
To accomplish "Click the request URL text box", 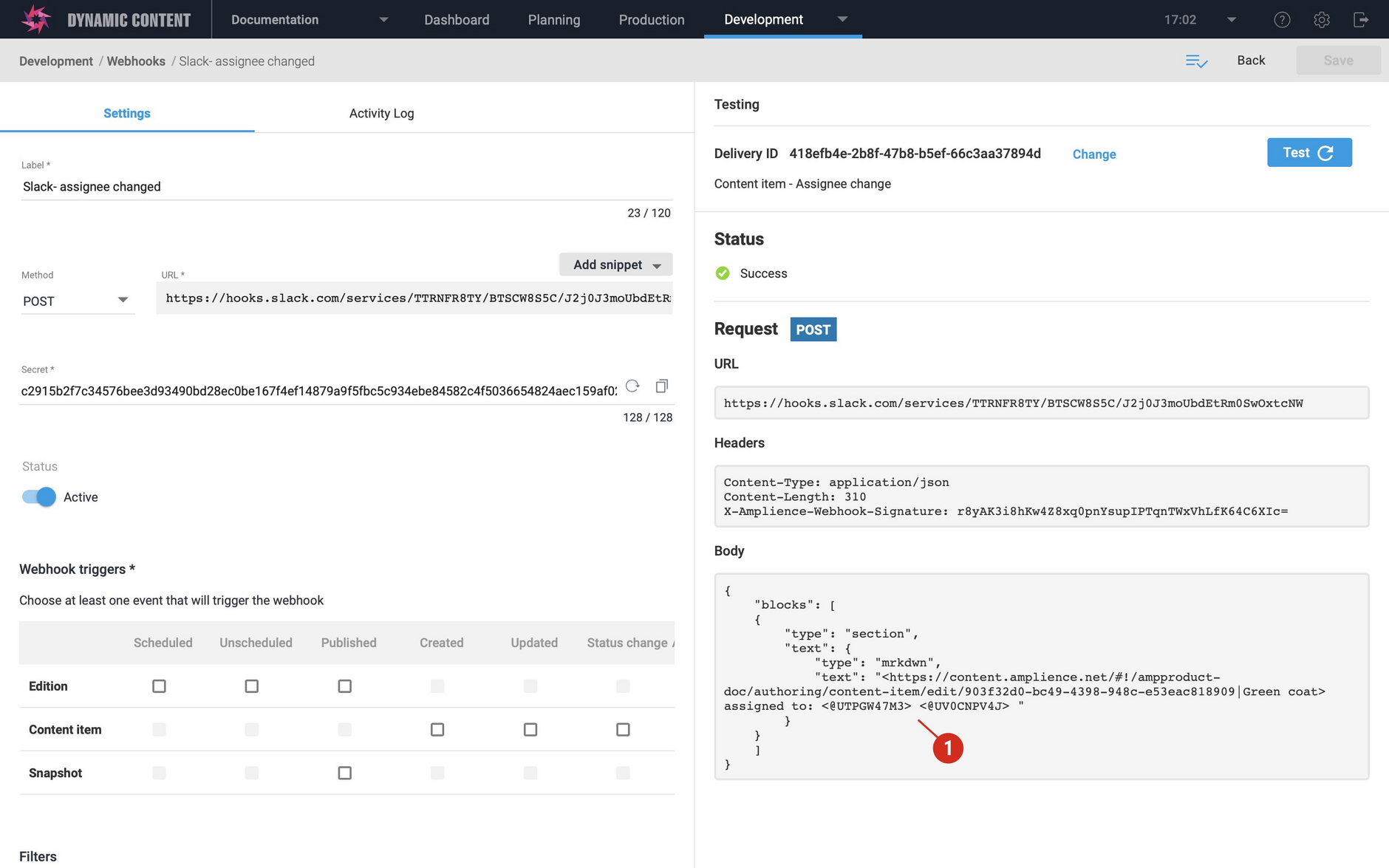I will [1041, 403].
